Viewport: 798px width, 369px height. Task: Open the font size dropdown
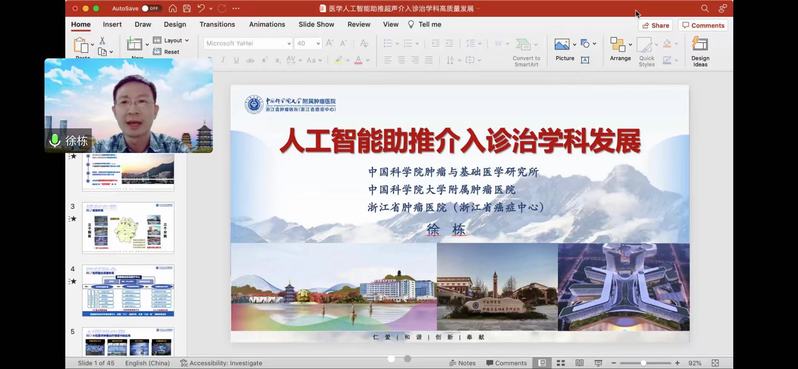click(308, 44)
